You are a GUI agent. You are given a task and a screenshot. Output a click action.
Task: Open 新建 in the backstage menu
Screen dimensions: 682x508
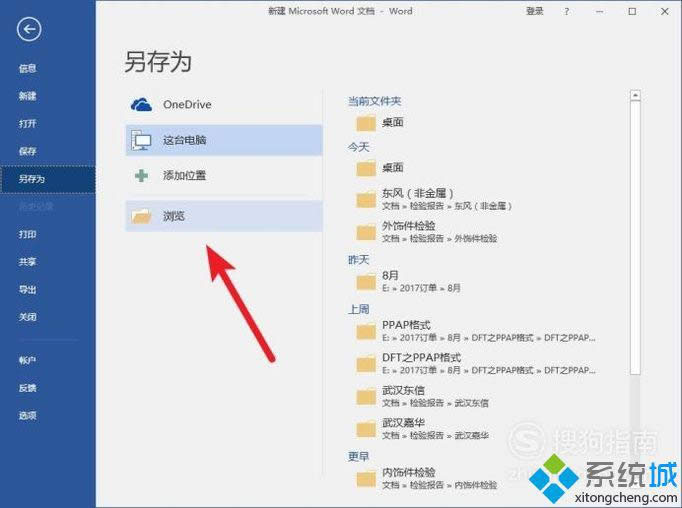(x=27, y=96)
